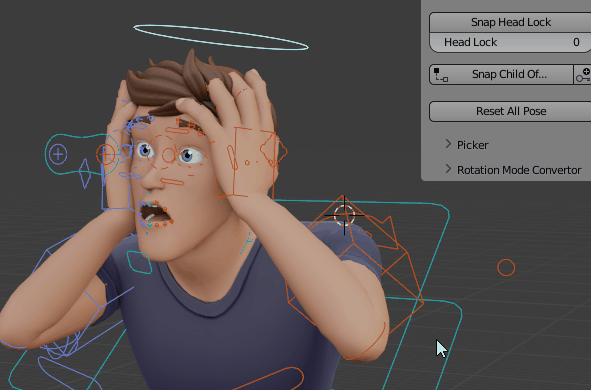Select the small orange circle control on the floor
The height and width of the screenshot is (390, 591).
pyautogui.click(x=506, y=268)
